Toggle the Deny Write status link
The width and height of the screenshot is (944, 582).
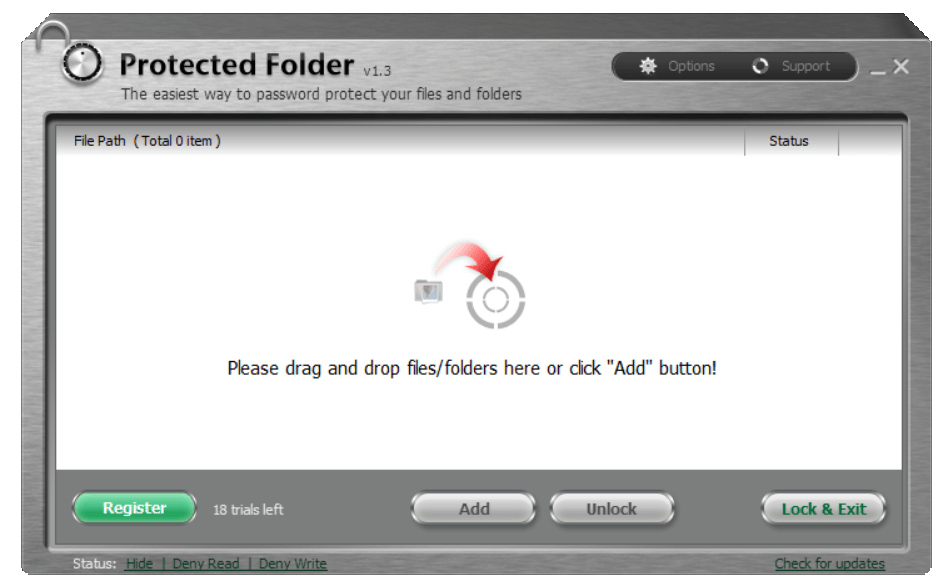point(293,564)
